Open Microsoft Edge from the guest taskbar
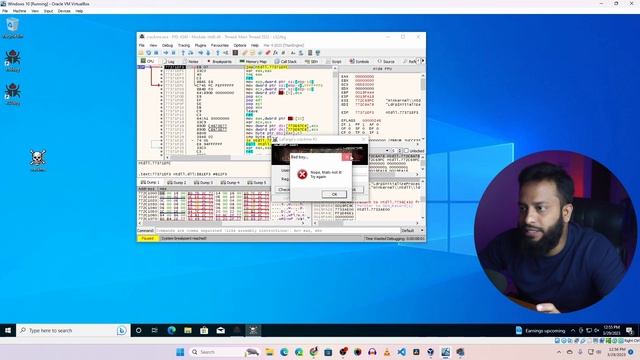Screen dimensions: 640x360 point(171,330)
